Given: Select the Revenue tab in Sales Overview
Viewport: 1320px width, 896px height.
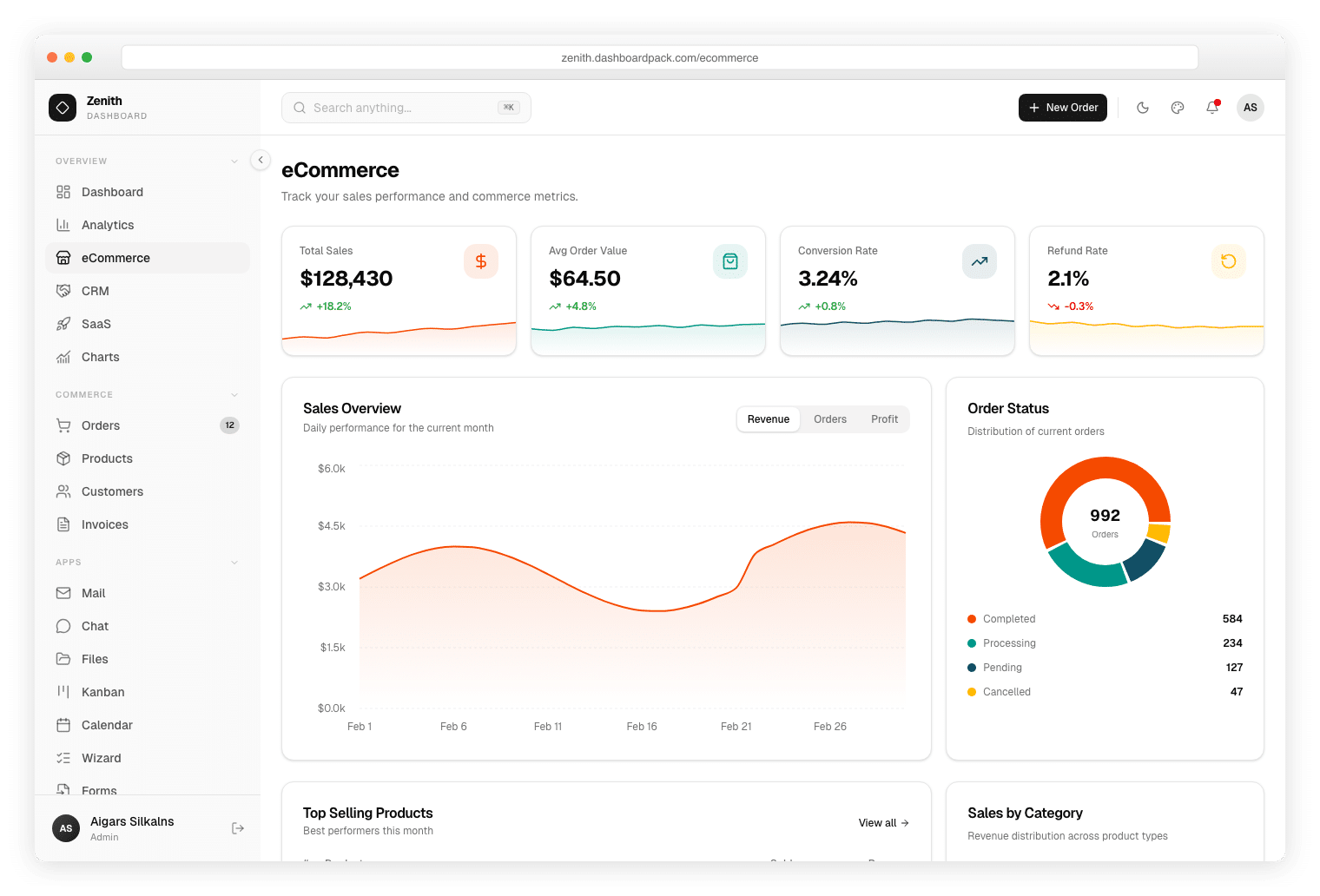Looking at the screenshot, I should 768,418.
